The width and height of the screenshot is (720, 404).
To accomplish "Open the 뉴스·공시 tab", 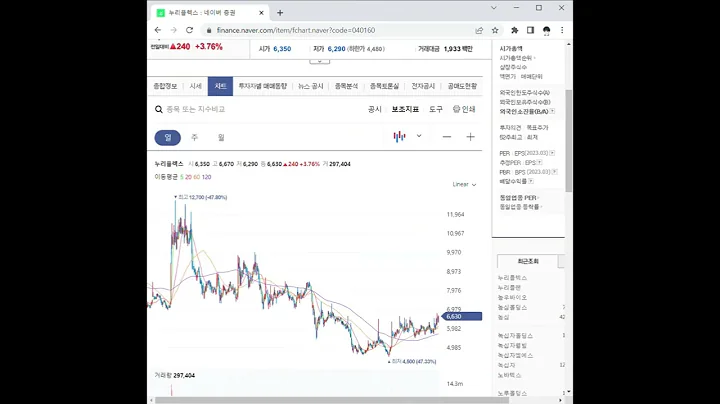I will (311, 86).
